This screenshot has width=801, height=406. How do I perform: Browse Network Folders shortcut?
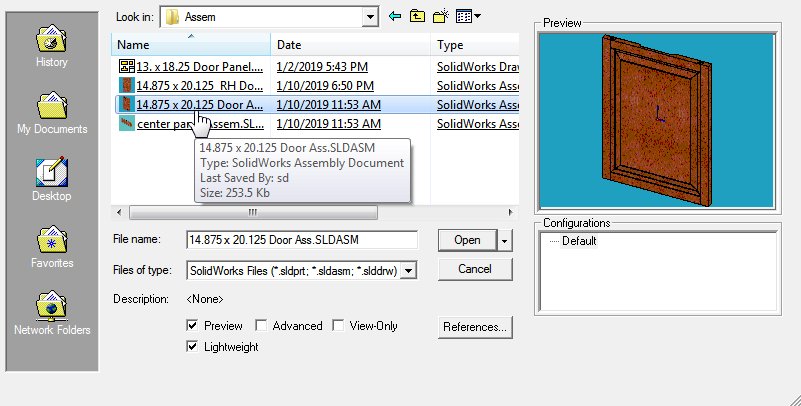pyautogui.click(x=51, y=312)
